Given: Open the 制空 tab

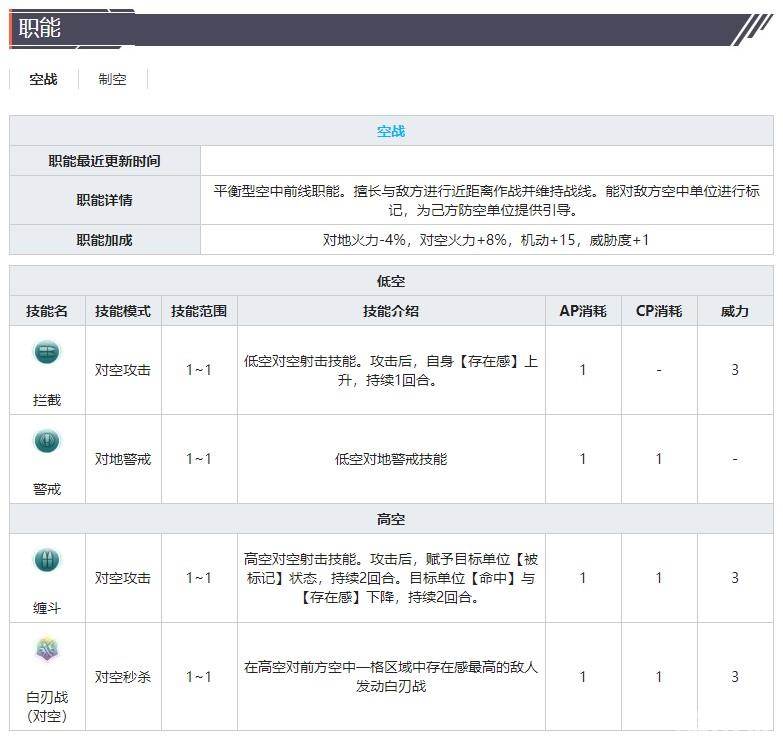Looking at the screenshot, I should tap(112, 79).
